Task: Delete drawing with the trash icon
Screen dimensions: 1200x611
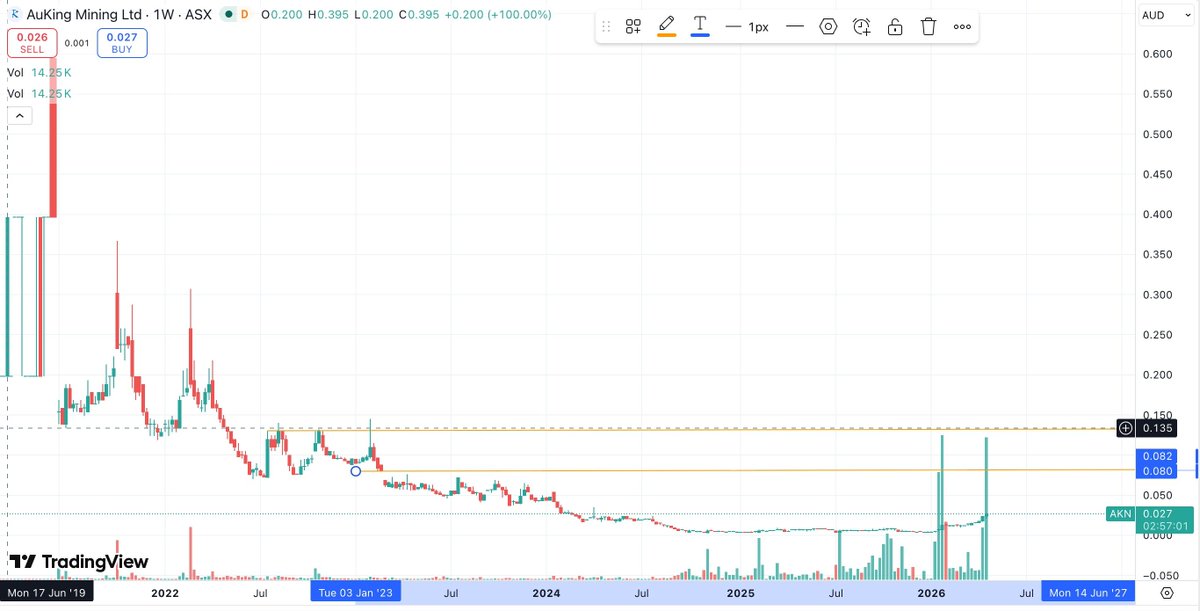Action: click(x=928, y=27)
